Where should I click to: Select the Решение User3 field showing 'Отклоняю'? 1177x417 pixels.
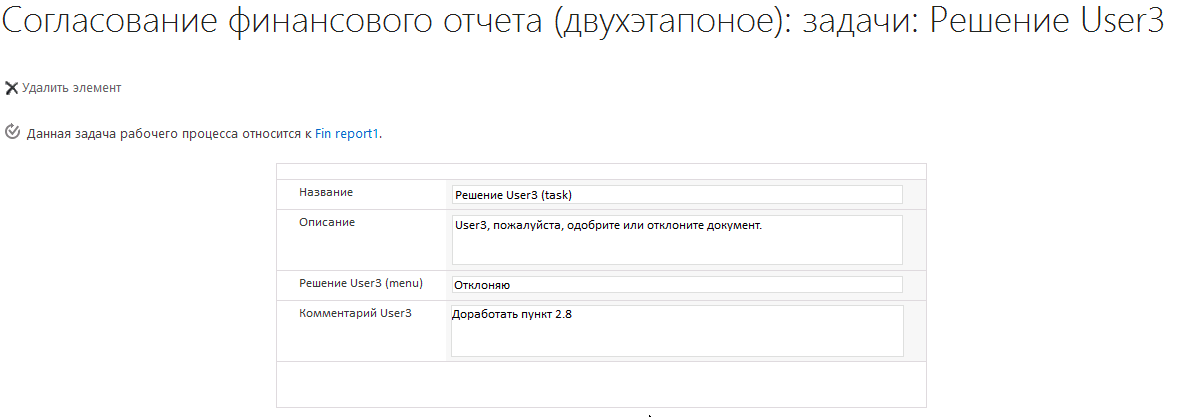click(676, 285)
